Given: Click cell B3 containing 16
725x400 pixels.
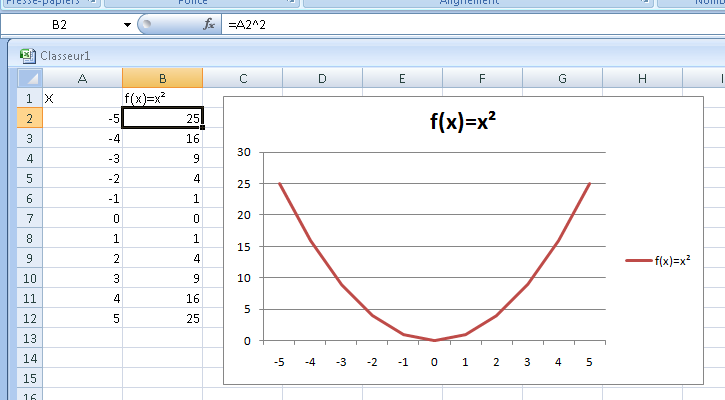Looking at the screenshot, I should 162,138.
